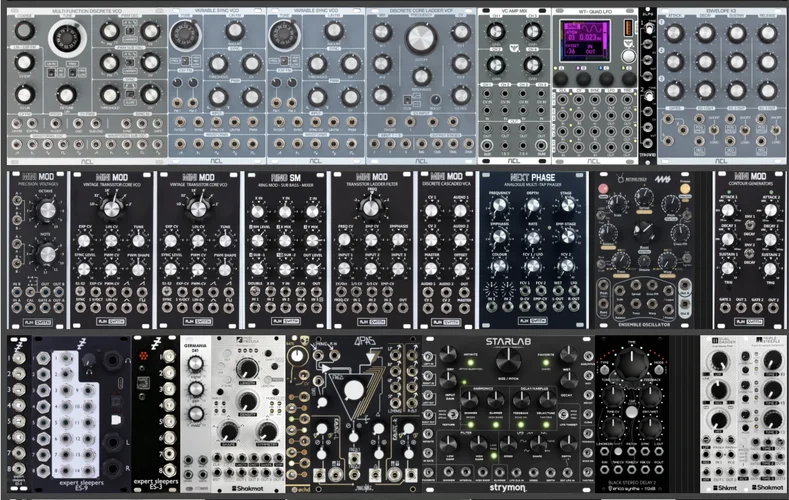
Task: Click the NOTE knob on Mini Mod Precision Voltages
Action: click(47, 254)
